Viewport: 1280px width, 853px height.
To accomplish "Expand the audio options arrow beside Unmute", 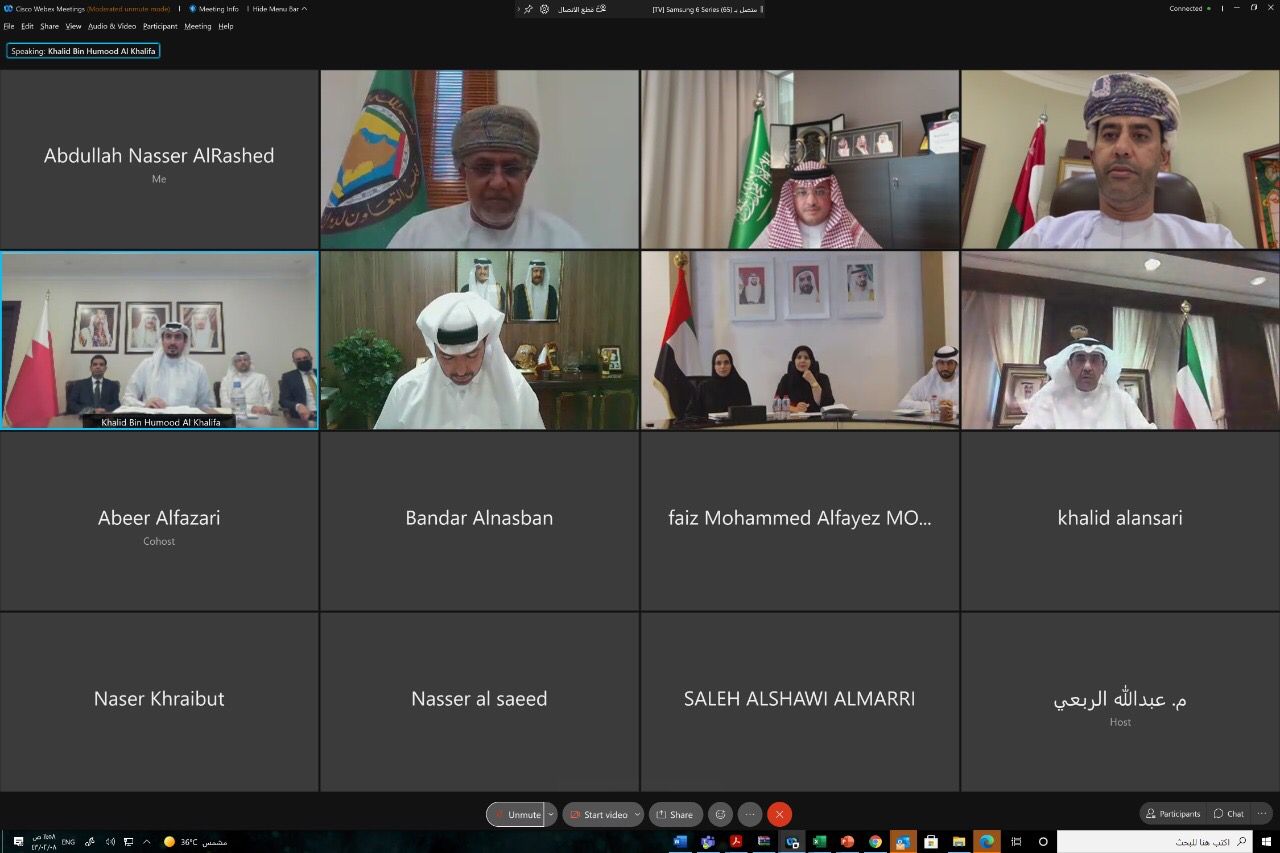I will 550,814.
